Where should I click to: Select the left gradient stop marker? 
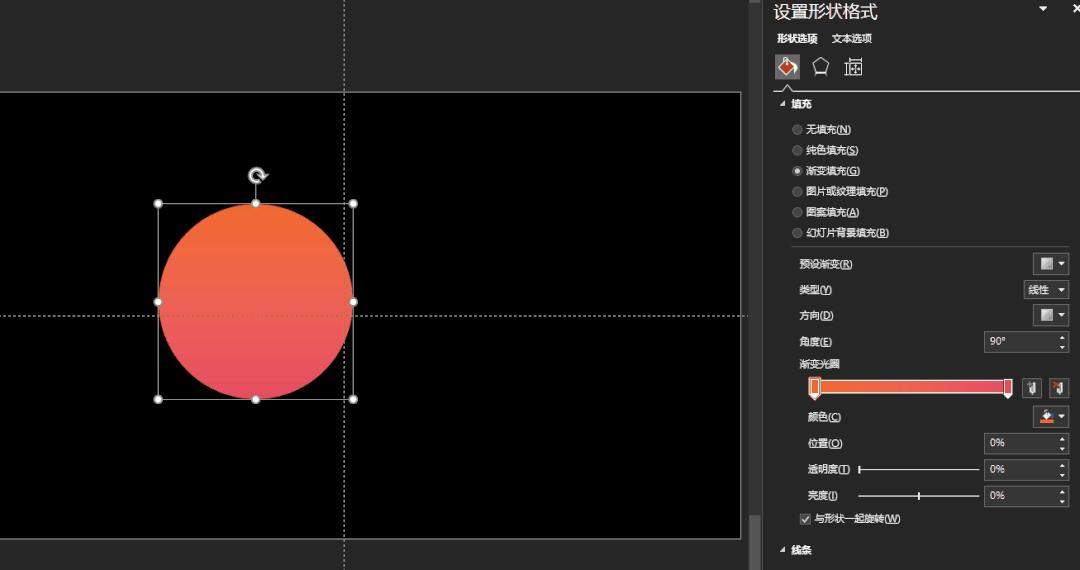coord(814,388)
